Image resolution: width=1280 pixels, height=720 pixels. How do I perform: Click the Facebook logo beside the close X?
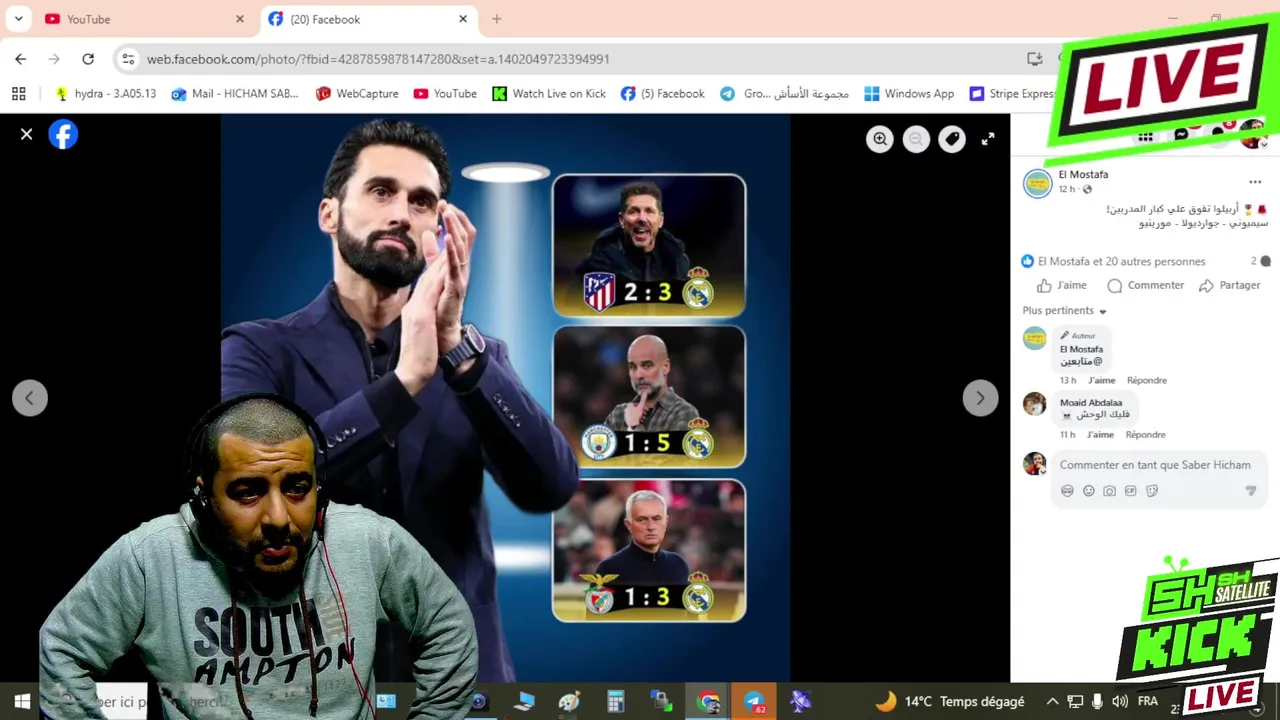tap(63, 134)
